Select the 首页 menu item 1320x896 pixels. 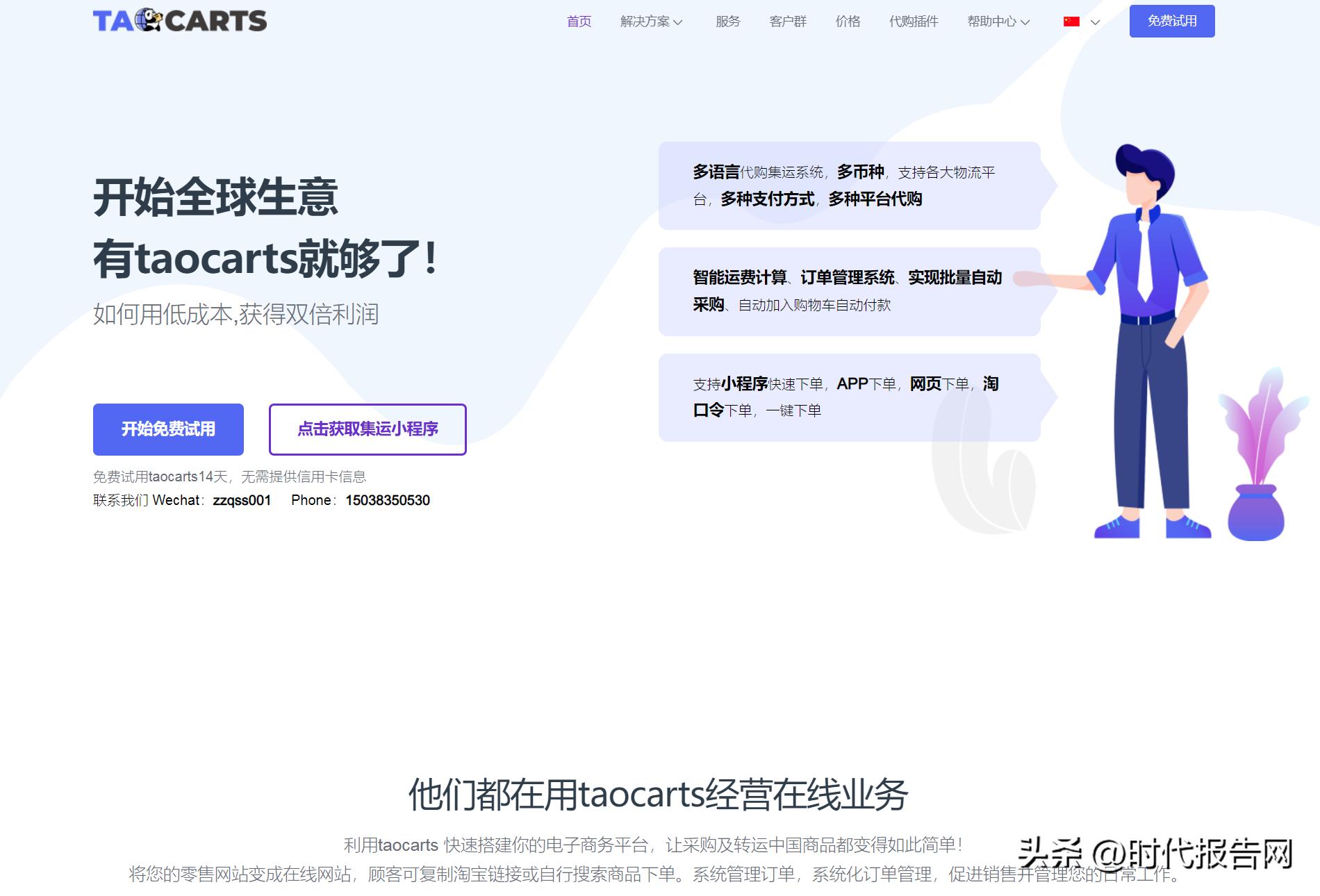click(x=579, y=22)
